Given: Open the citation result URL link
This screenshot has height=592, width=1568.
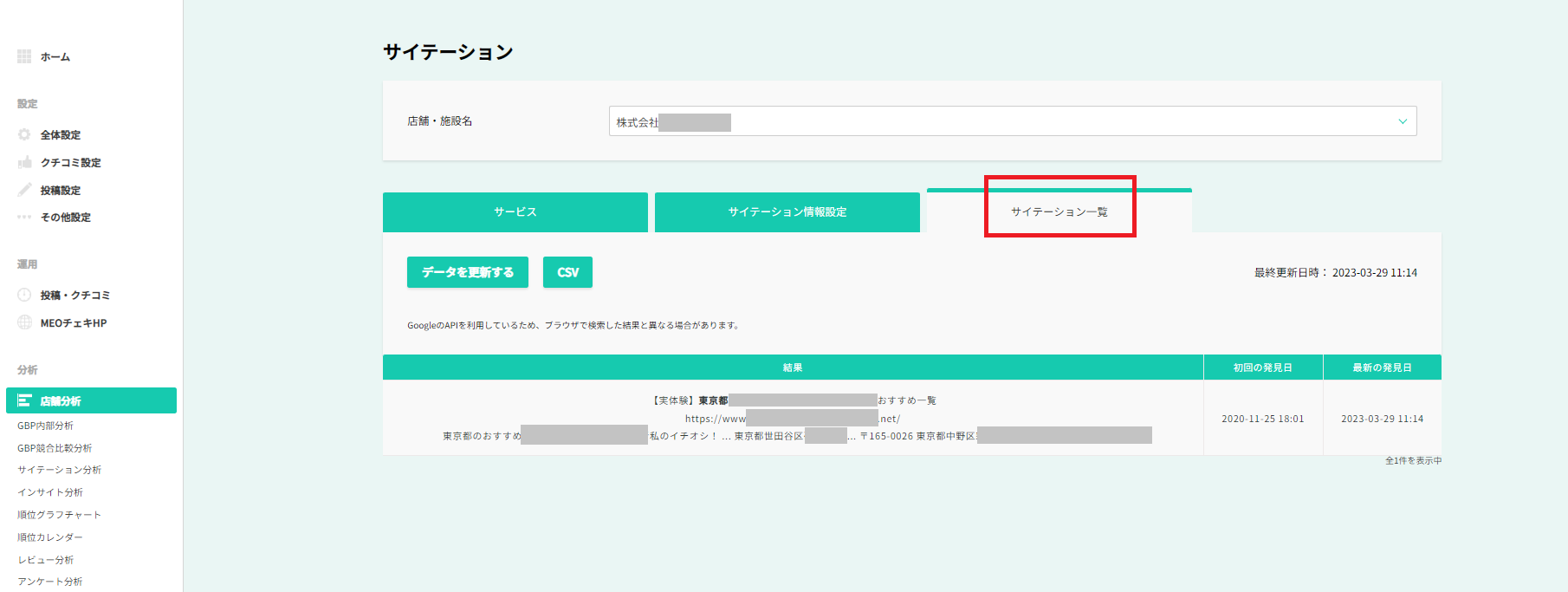Looking at the screenshot, I should click(792, 419).
